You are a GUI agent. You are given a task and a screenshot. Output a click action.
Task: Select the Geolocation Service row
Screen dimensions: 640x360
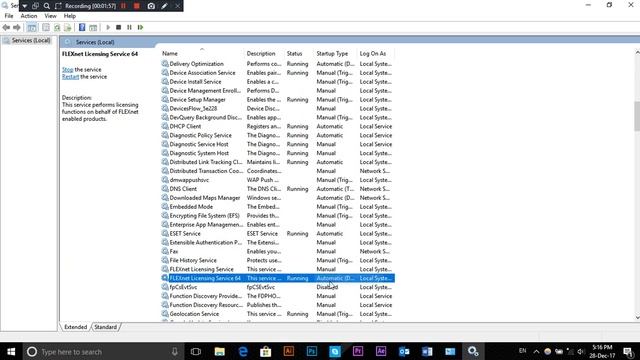[x=278, y=314]
